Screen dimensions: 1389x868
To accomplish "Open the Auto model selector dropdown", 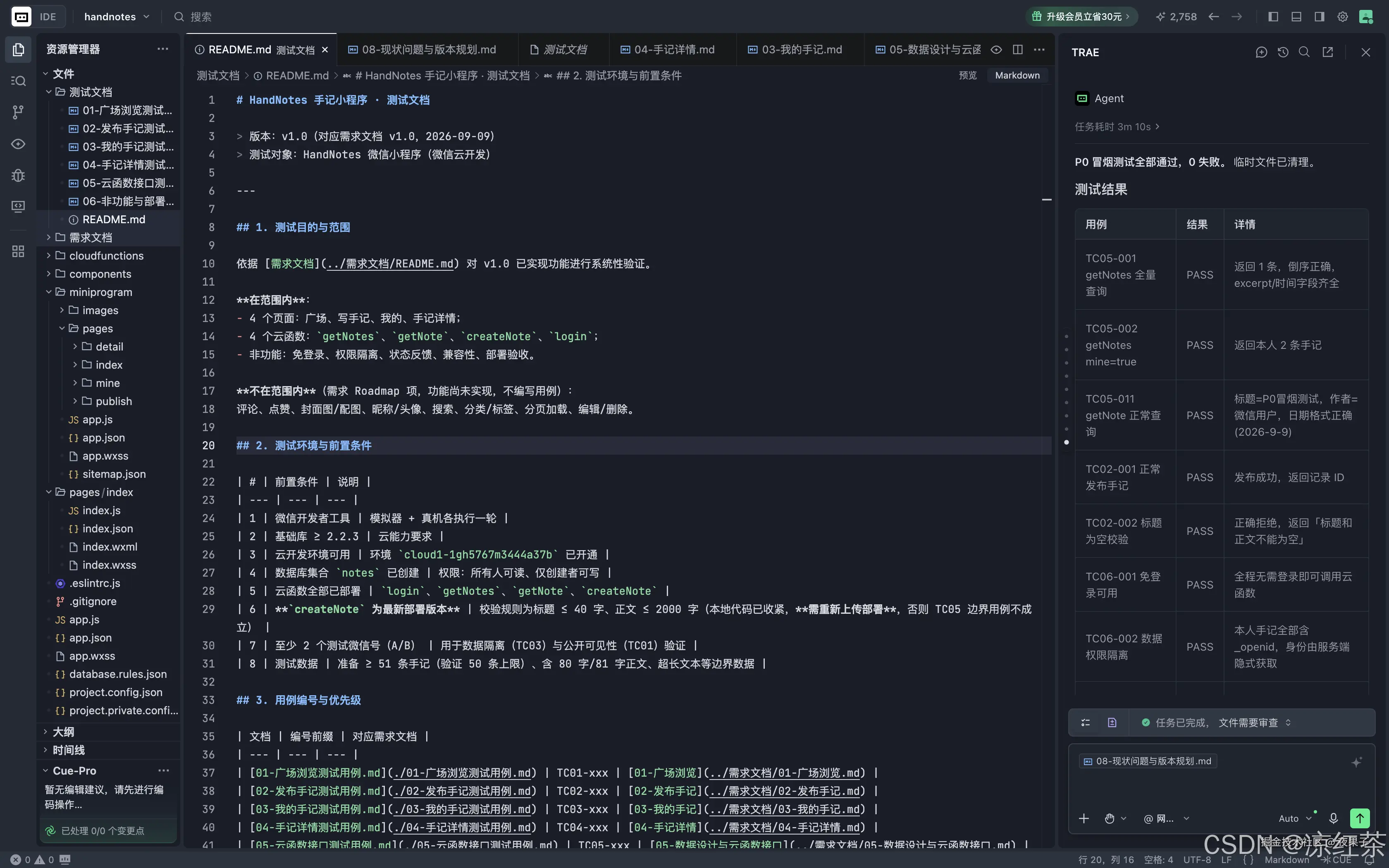I will click(1295, 819).
